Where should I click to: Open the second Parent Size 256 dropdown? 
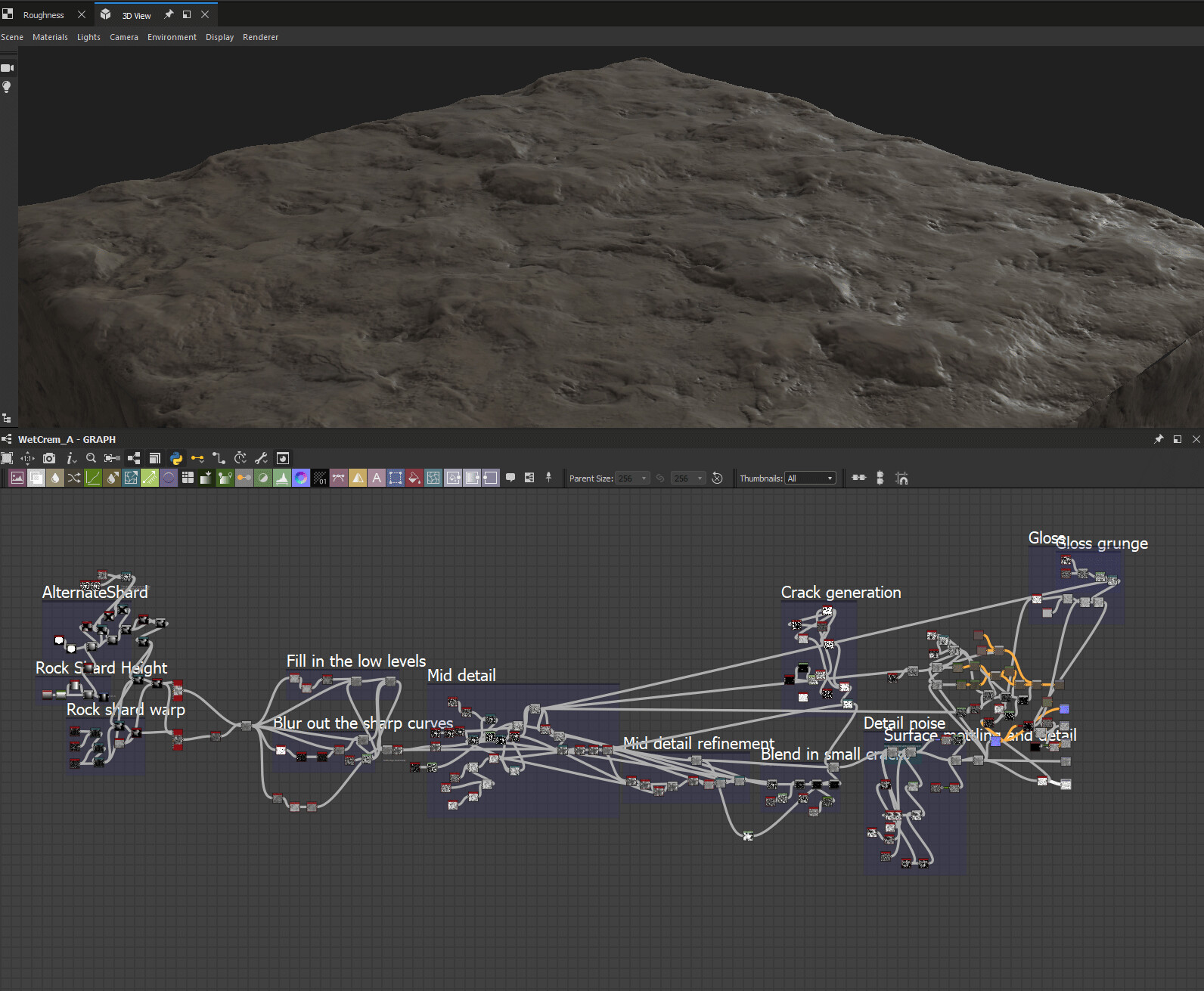(689, 478)
